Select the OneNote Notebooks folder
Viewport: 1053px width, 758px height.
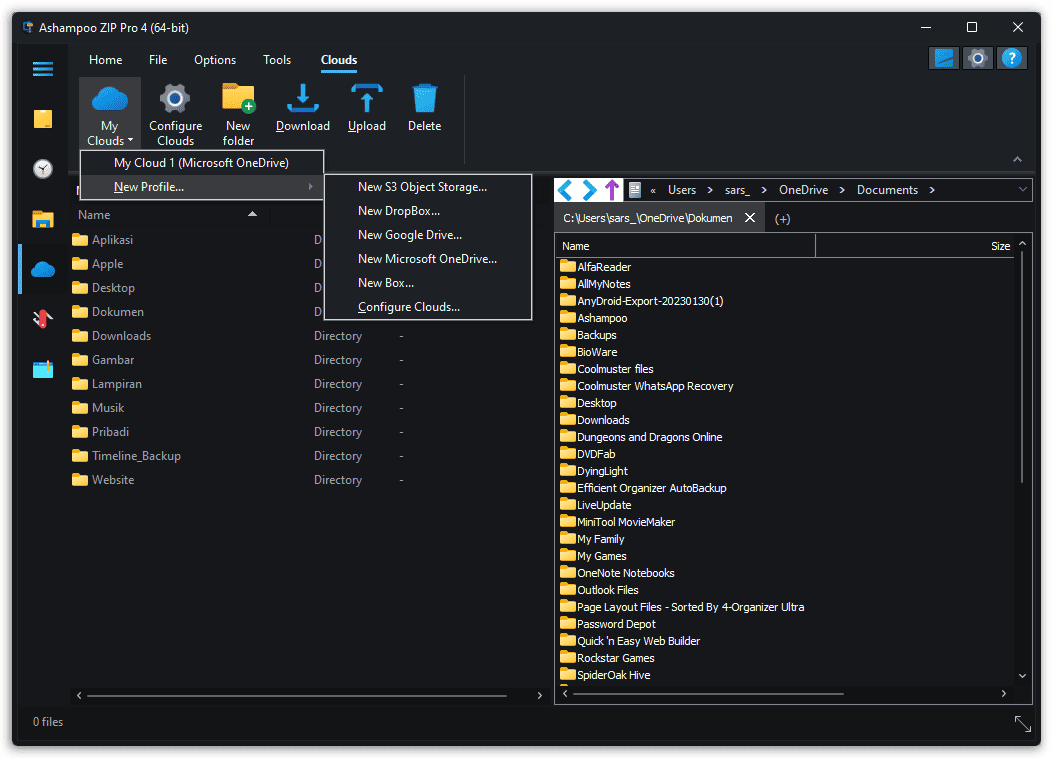tap(617, 573)
